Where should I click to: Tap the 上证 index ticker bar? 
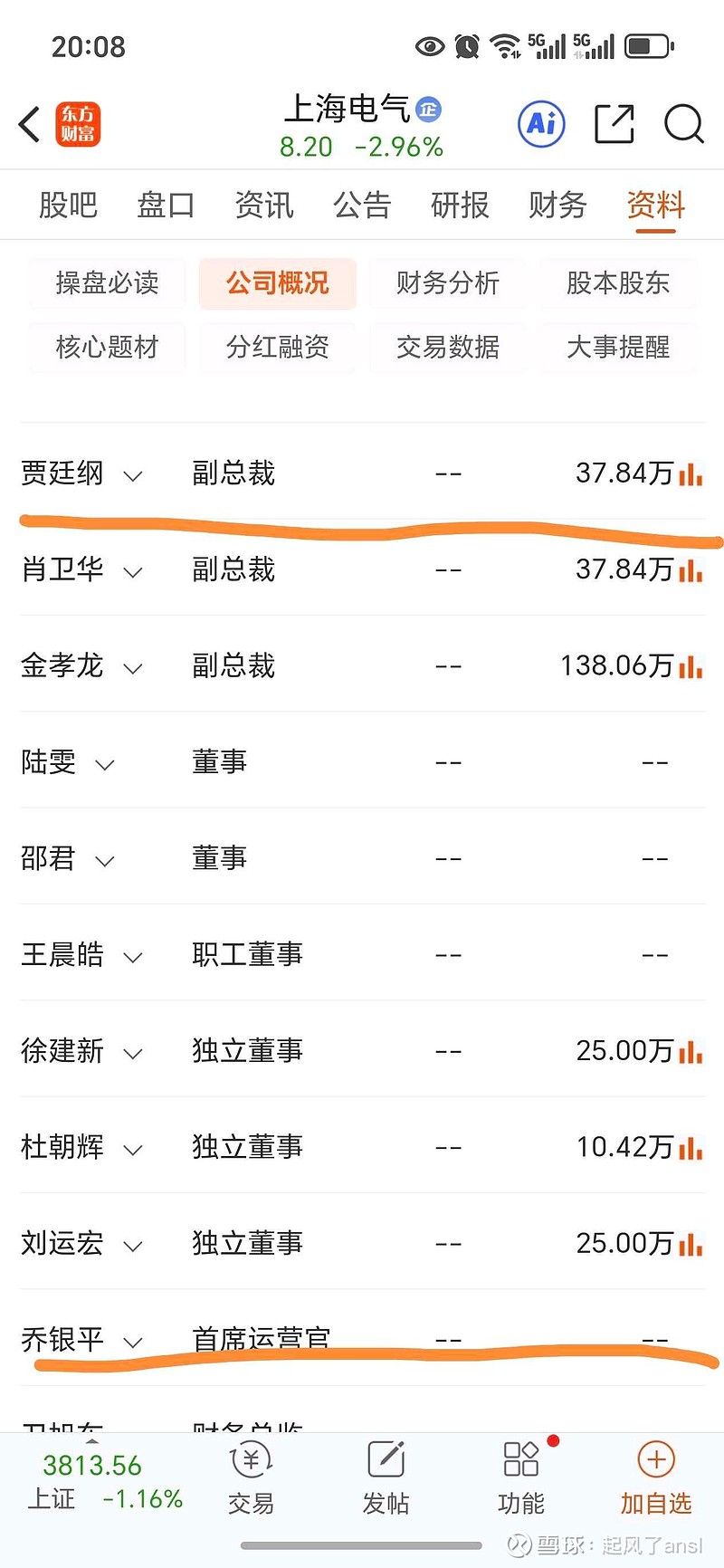click(x=104, y=1481)
